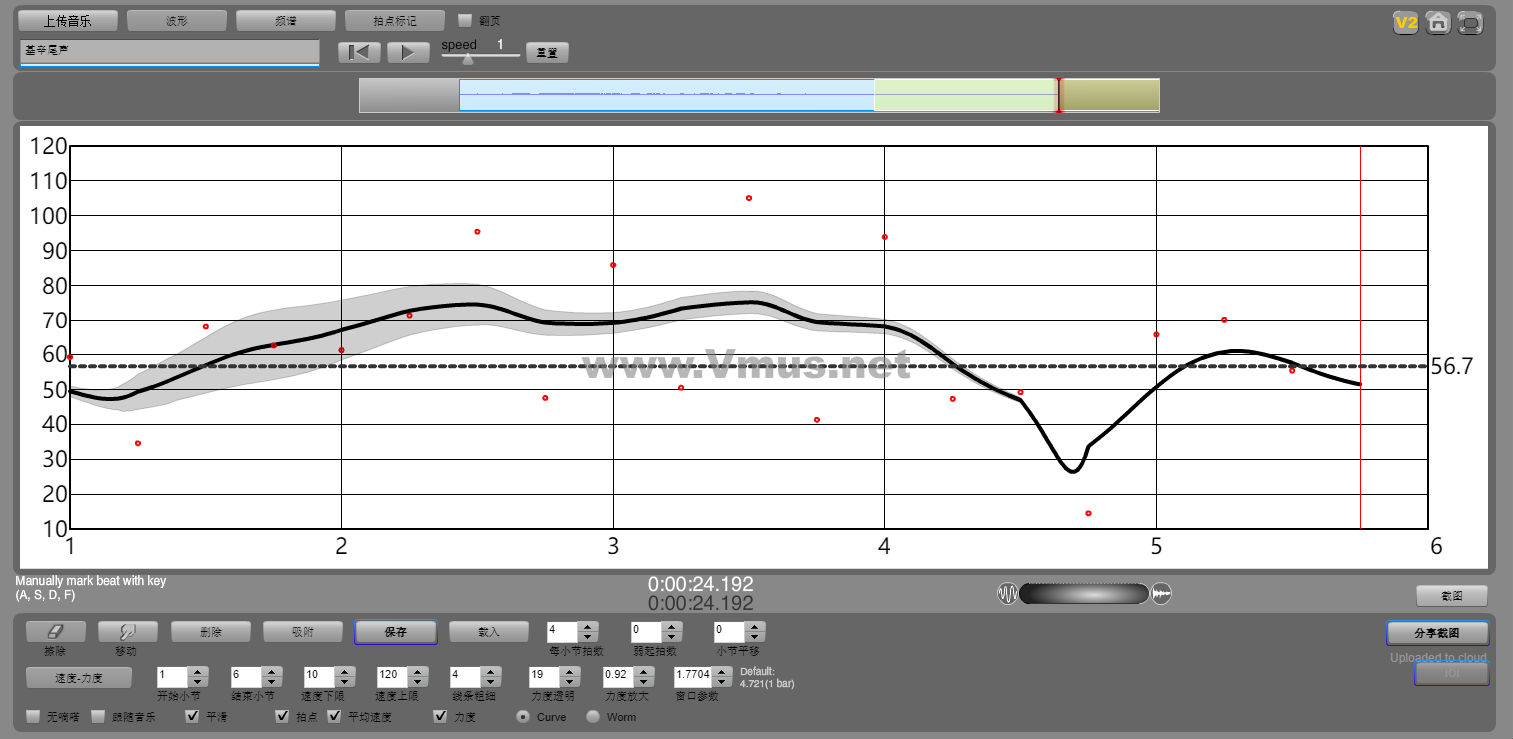Image resolution: width=1513 pixels, height=739 pixels.
Task: Click the waveform icon left of dynamics bar
Action: (x=1007, y=594)
